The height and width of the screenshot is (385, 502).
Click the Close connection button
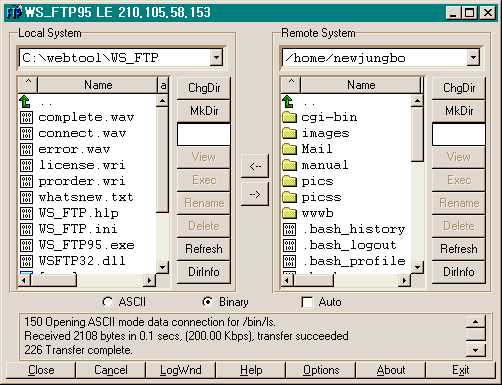click(x=41, y=370)
